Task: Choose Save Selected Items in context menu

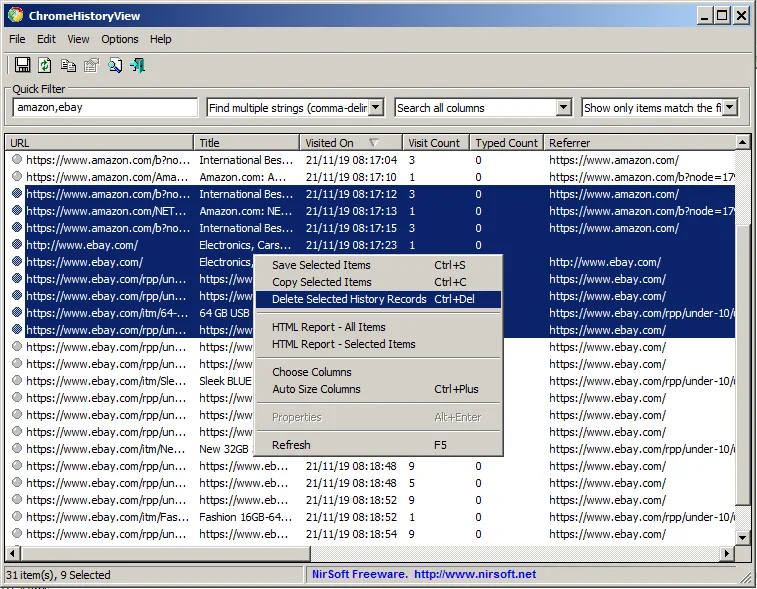Action: coord(378,265)
